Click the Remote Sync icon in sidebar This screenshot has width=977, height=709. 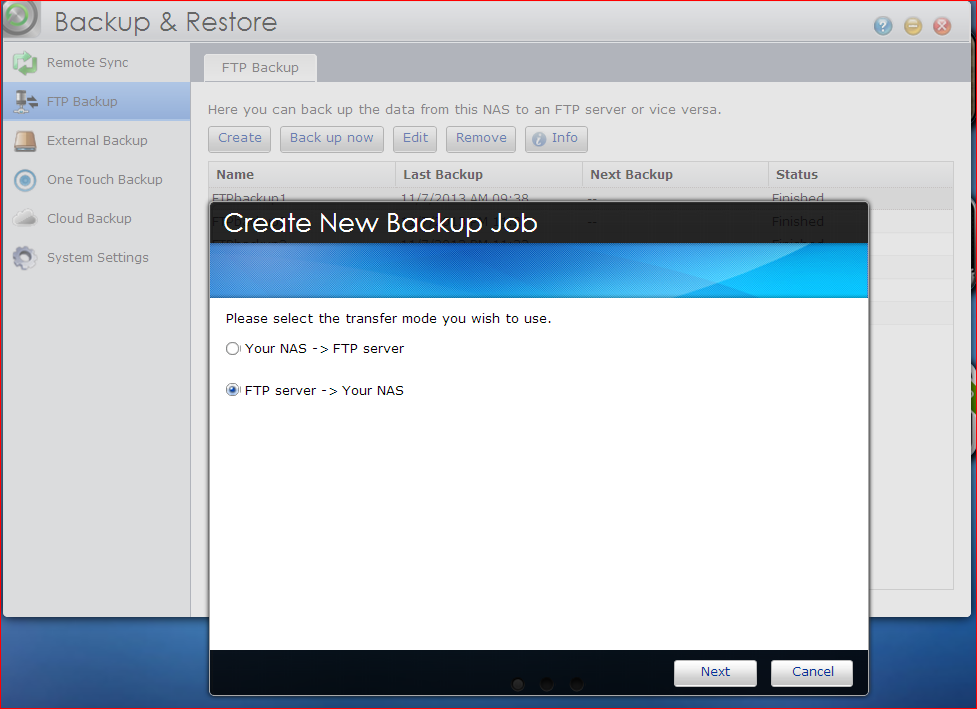coord(25,63)
